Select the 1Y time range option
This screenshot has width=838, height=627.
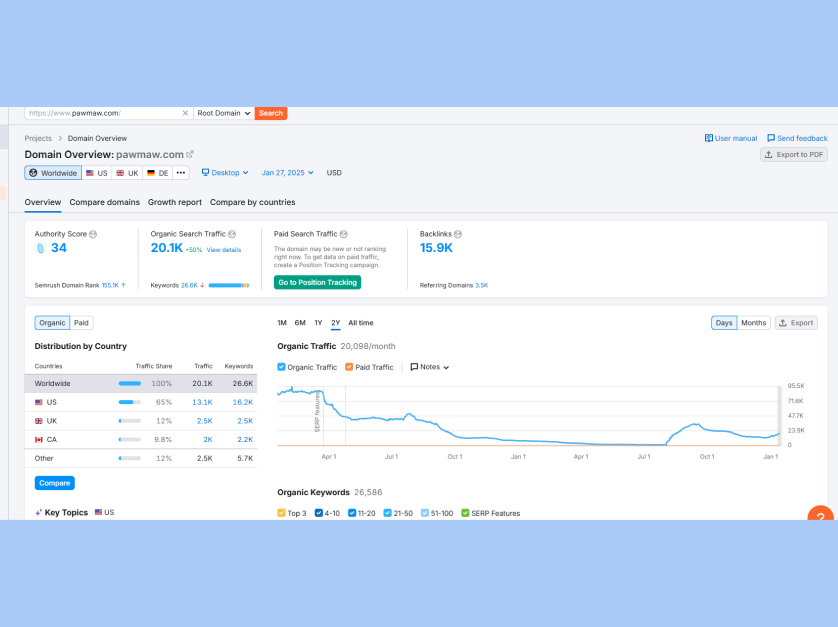(x=318, y=323)
